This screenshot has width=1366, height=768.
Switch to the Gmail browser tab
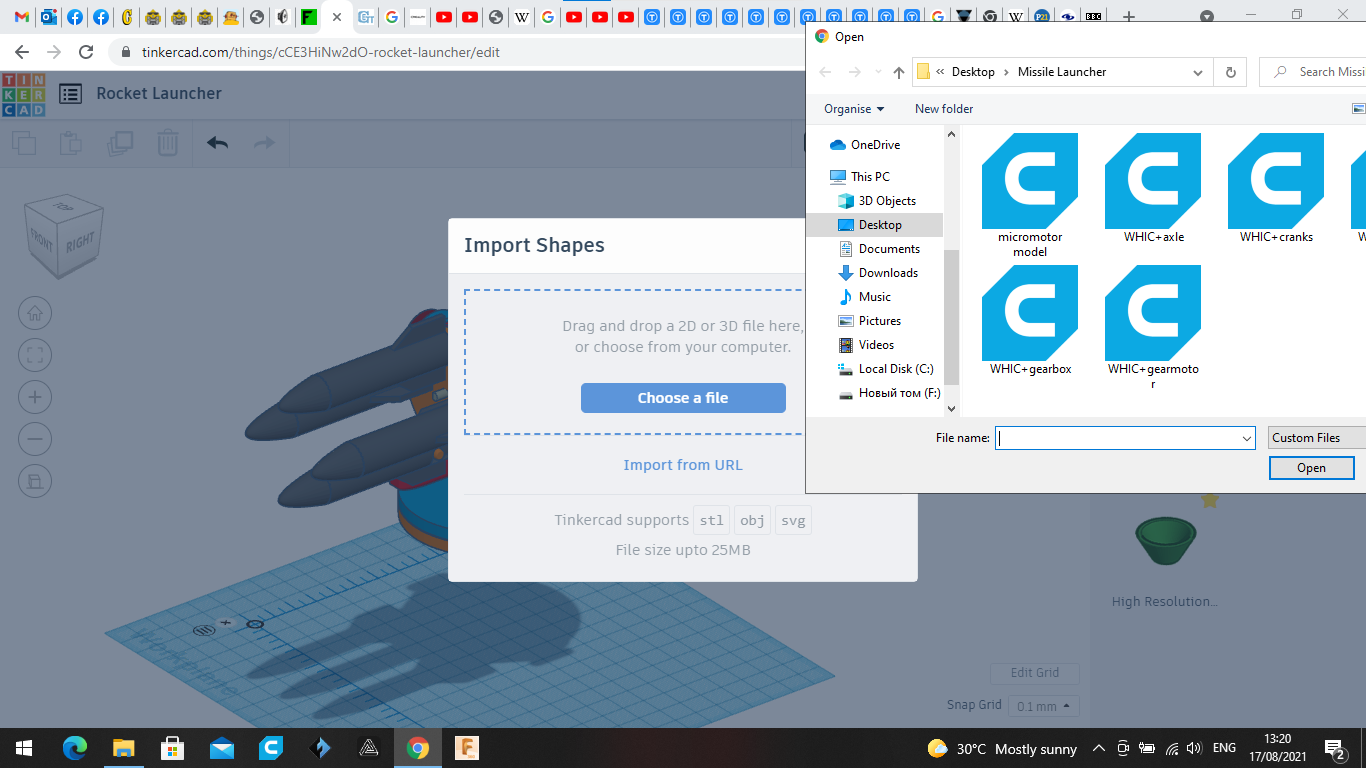22,17
